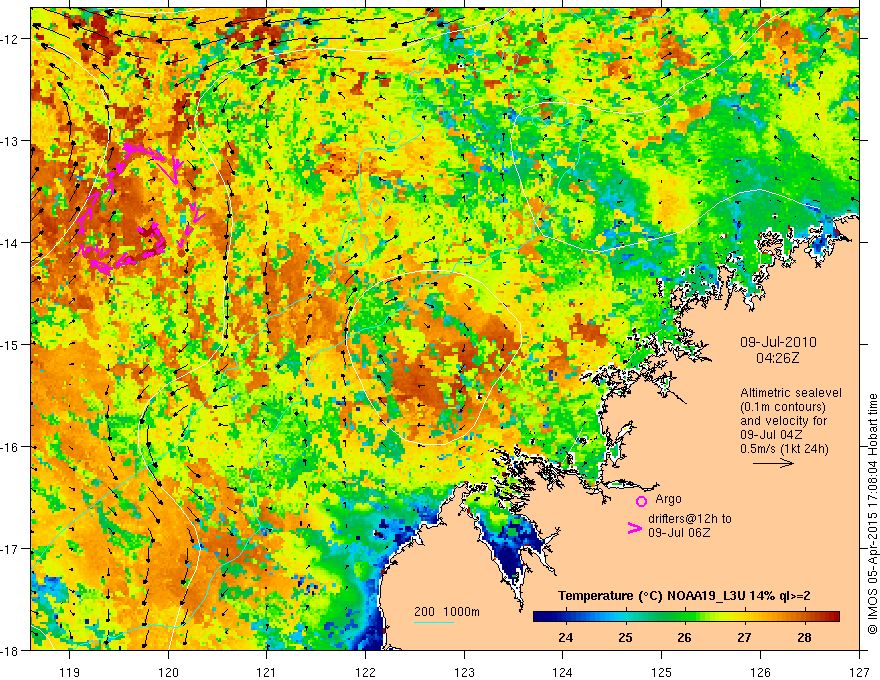
Task: Click the latitude axis label -14
Action: pyautogui.click(x=9, y=242)
